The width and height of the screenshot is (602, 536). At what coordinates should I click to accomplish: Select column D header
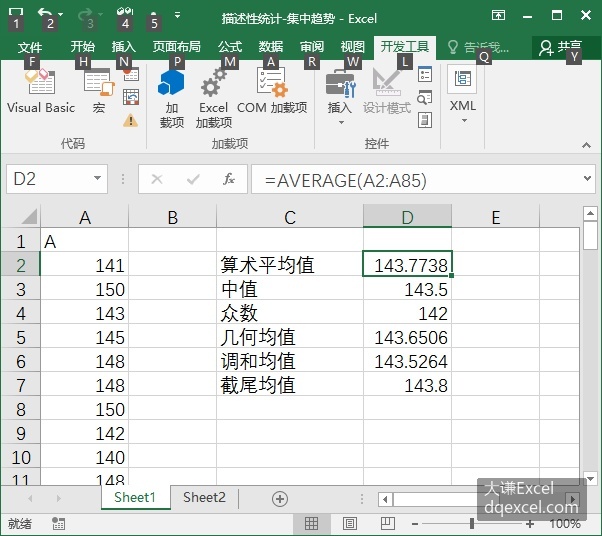[x=407, y=217]
